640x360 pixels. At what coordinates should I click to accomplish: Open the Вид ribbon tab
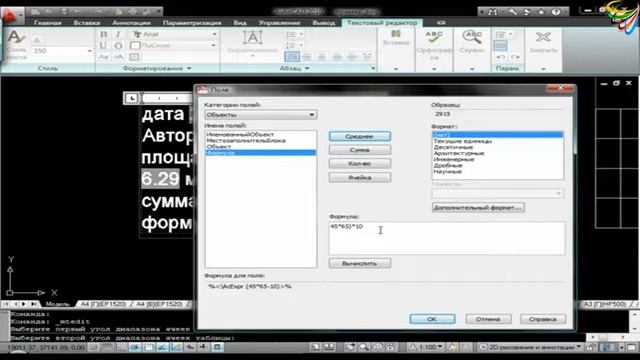(x=240, y=23)
